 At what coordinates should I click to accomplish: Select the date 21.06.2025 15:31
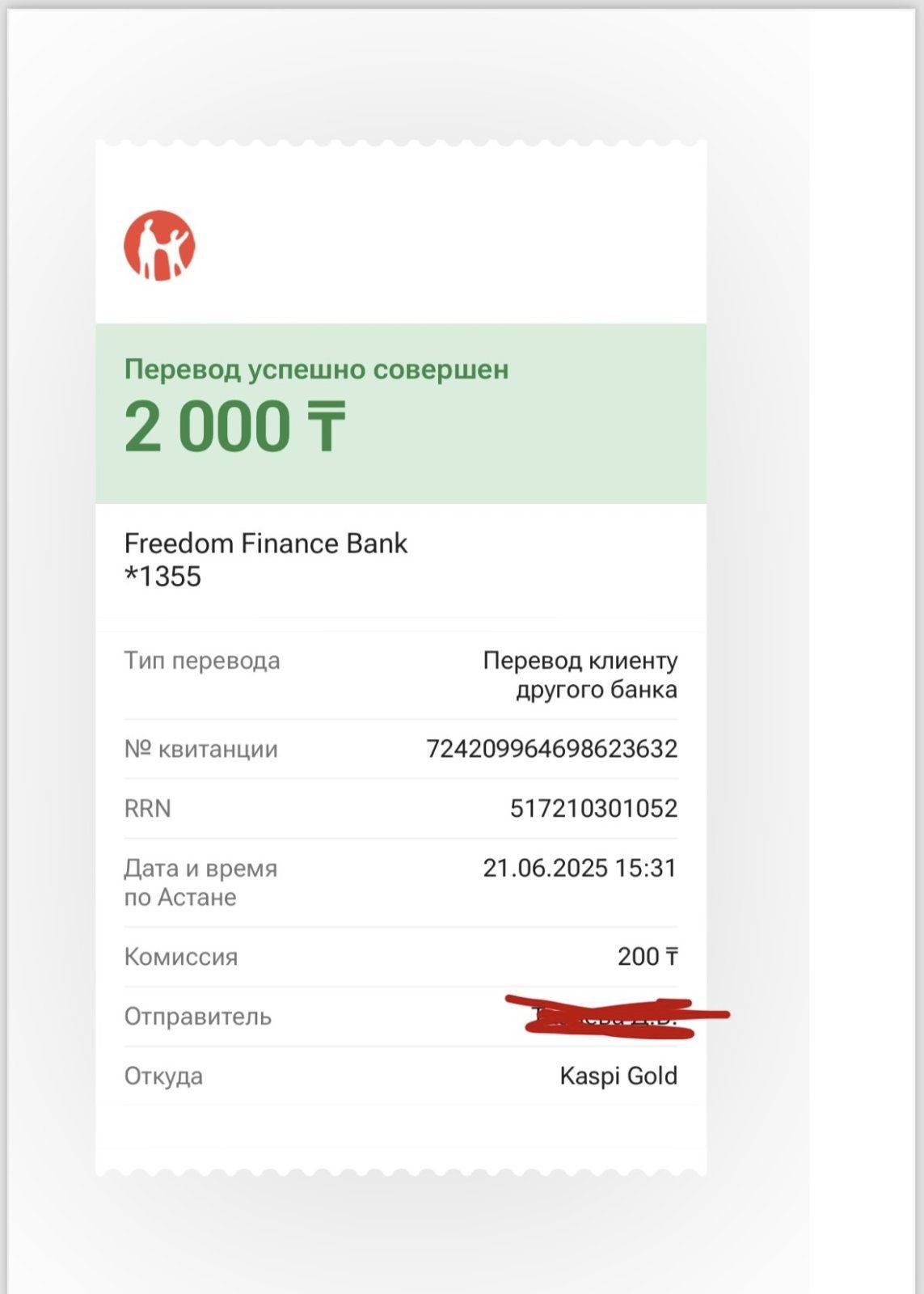click(x=579, y=868)
